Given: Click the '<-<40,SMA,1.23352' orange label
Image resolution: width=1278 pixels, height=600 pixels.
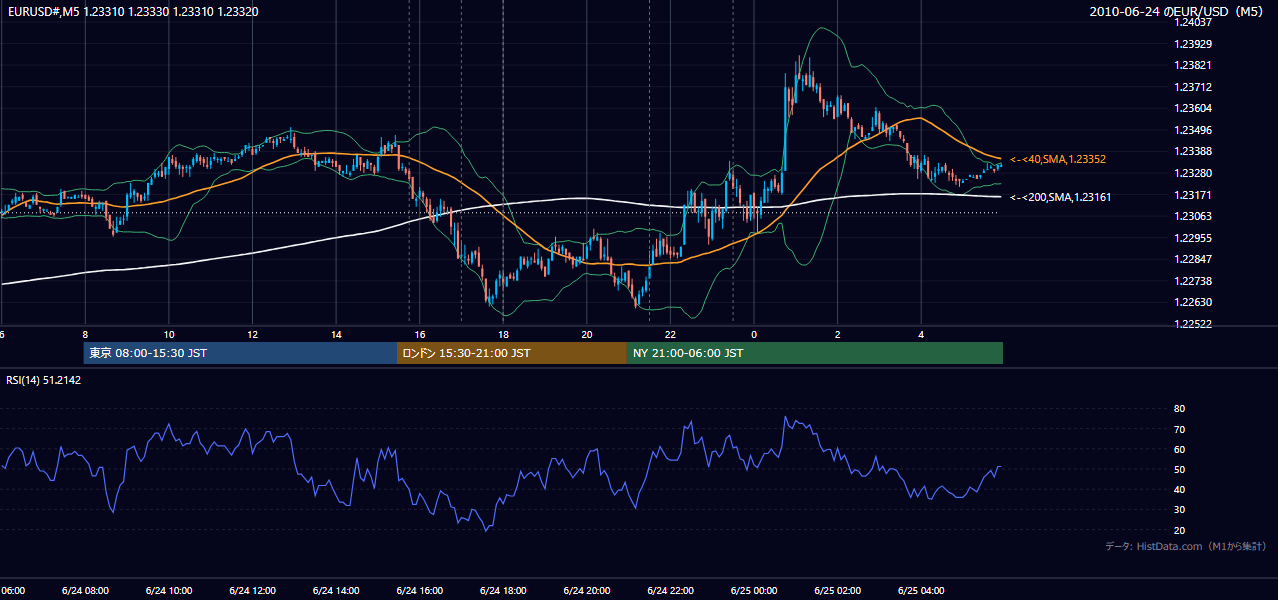Looking at the screenshot, I should coord(1058,159).
